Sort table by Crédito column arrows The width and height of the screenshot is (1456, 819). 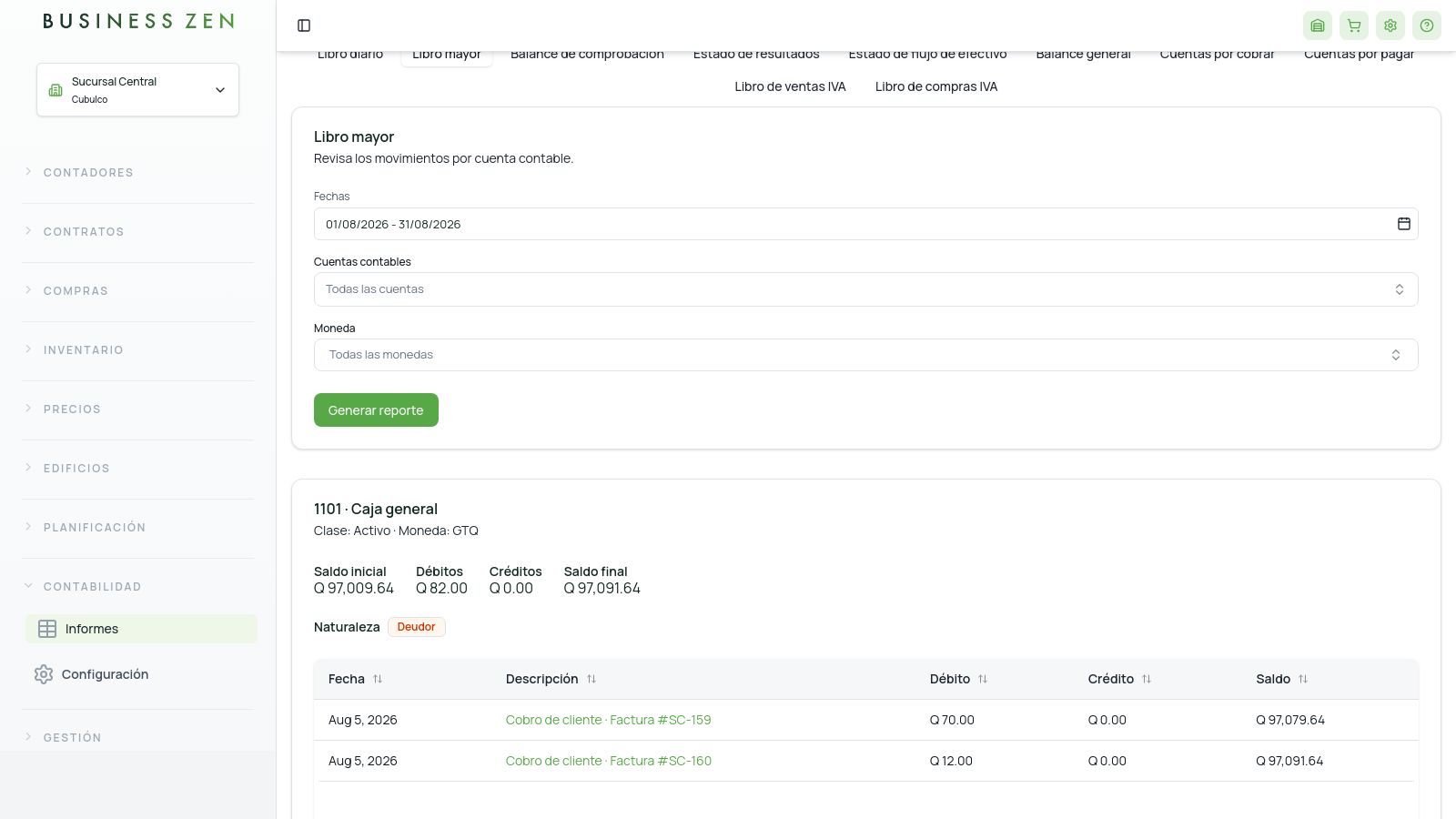point(1147,679)
